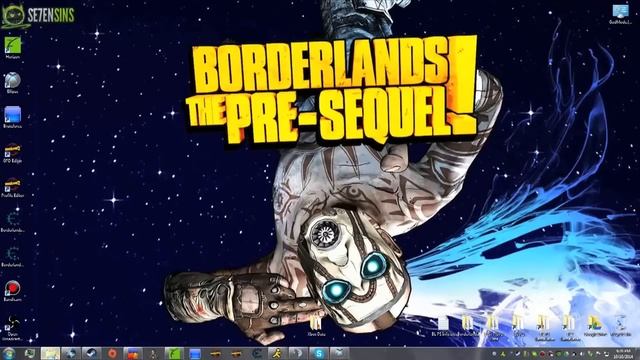The height and width of the screenshot is (360, 640).
Task: Switch to the green Horizon taskbar icon
Action: pos(174,353)
